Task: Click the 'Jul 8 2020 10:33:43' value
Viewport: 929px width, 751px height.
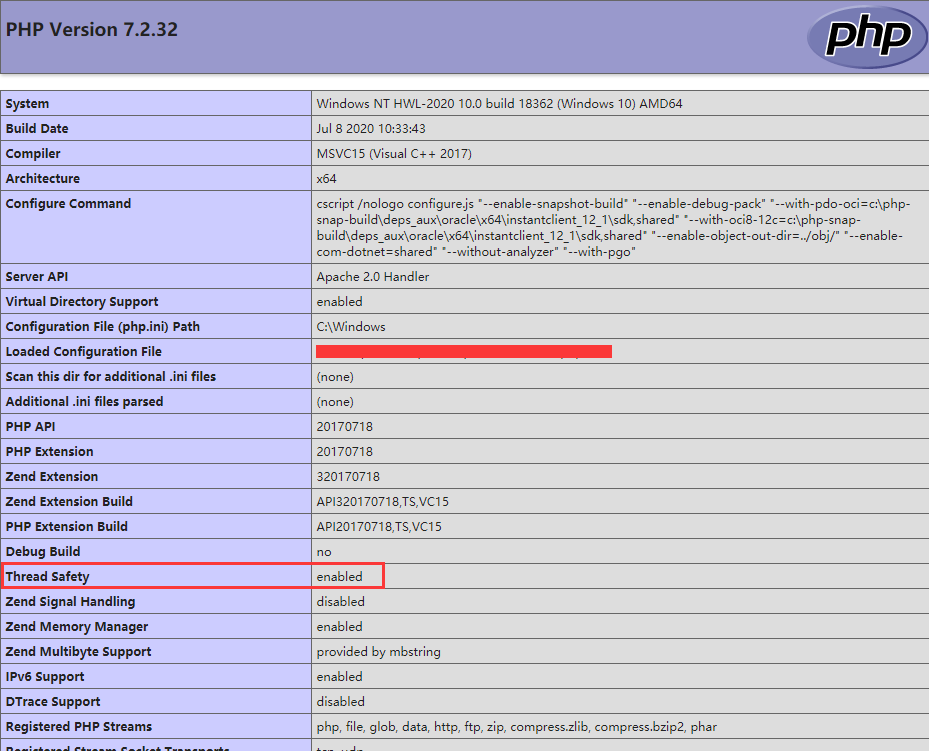Action: (371, 129)
